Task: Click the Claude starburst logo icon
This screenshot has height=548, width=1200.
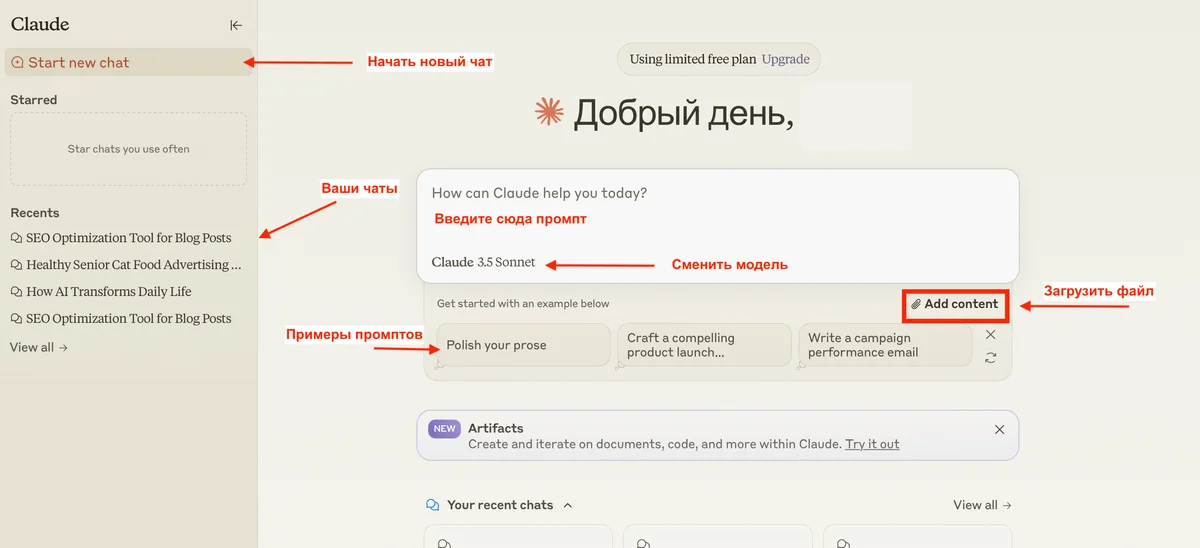Action: click(549, 112)
